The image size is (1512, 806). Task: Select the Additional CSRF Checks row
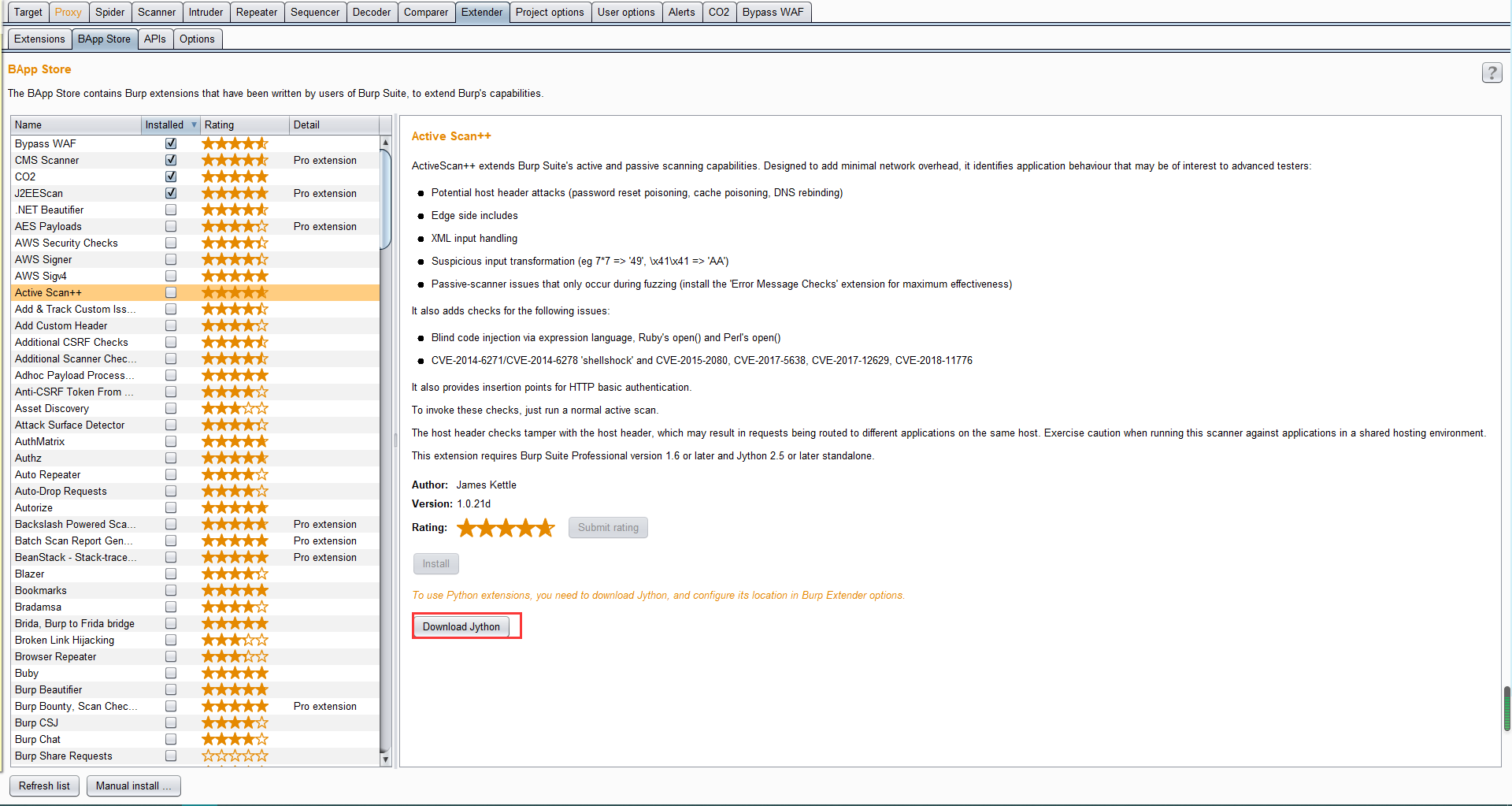(195, 342)
